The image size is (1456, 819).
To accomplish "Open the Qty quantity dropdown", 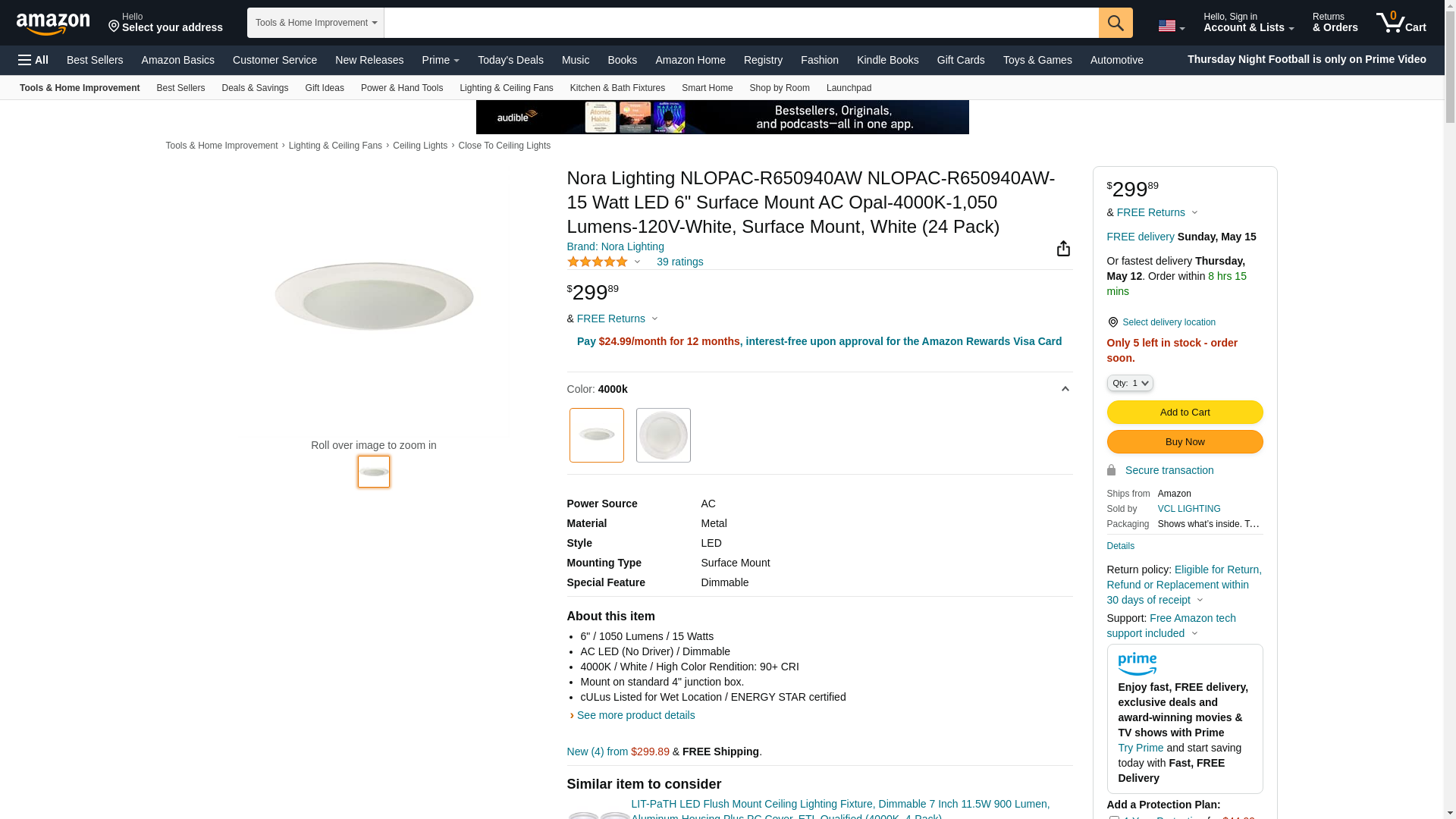I will [1130, 383].
